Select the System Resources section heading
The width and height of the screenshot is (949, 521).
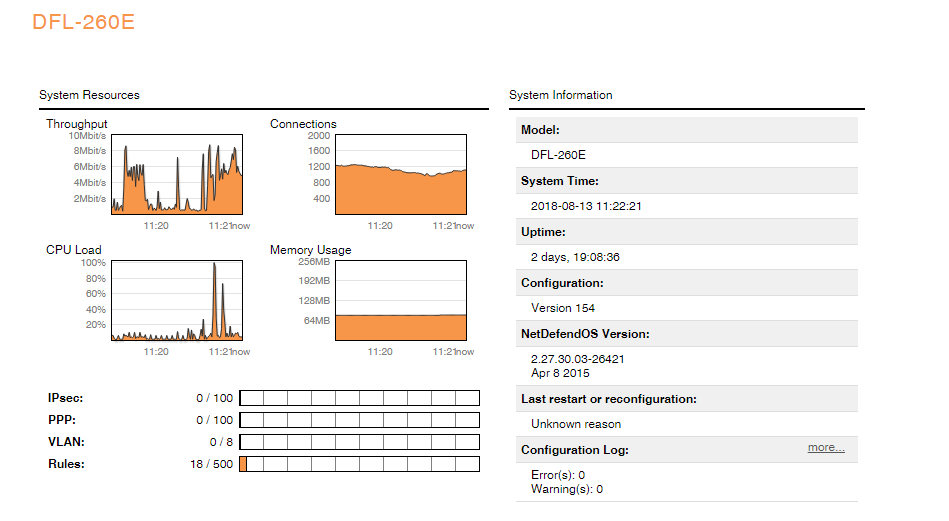point(89,95)
